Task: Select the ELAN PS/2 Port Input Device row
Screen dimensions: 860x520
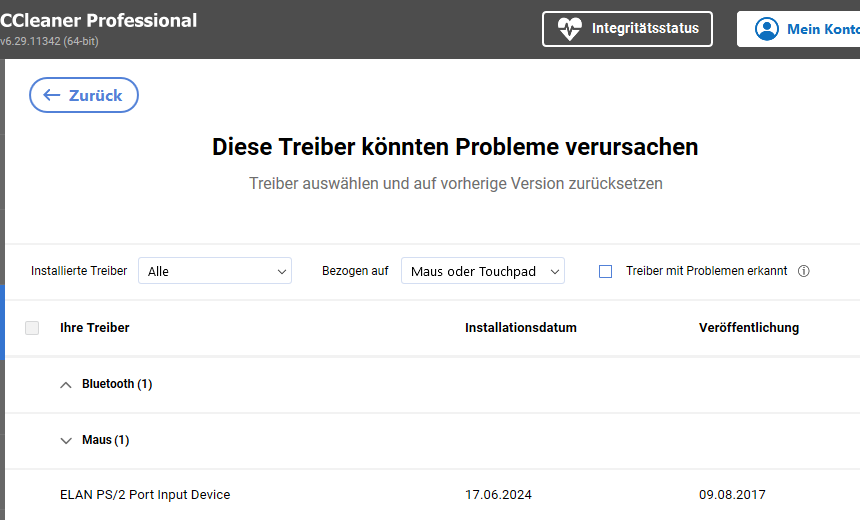Action: [x=145, y=495]
